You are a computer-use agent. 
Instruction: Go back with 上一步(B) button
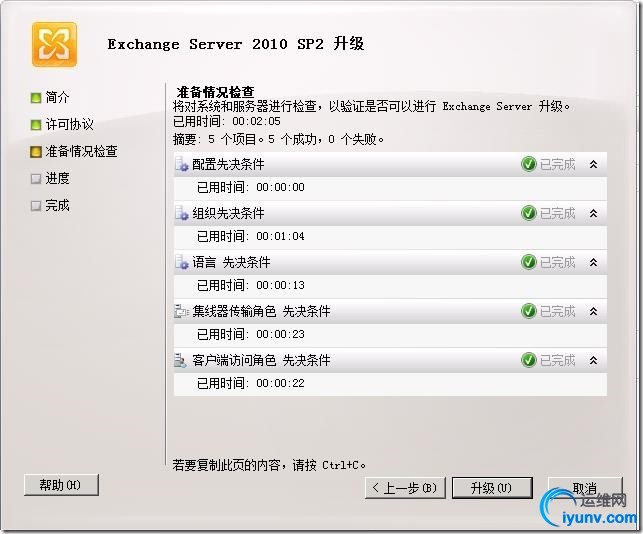coord(405,488)
